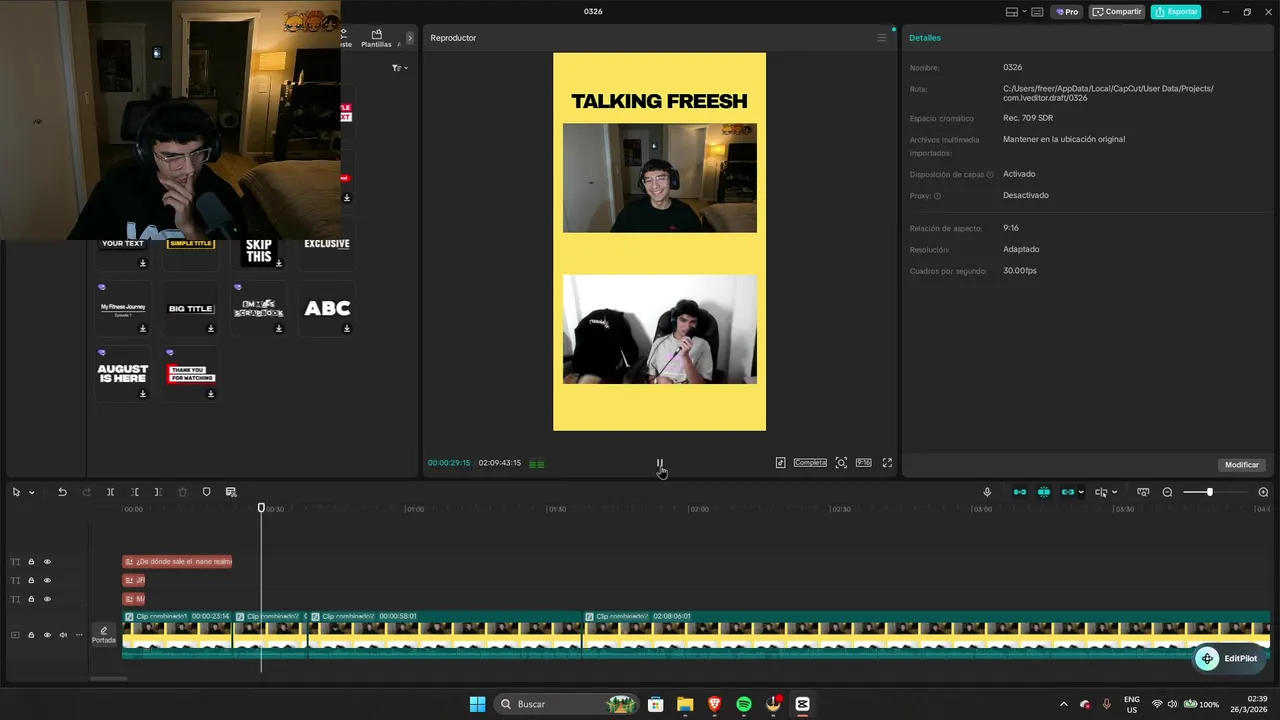Click the trash delete icon
Screen dimensions: 1280x720
(182, 492)
